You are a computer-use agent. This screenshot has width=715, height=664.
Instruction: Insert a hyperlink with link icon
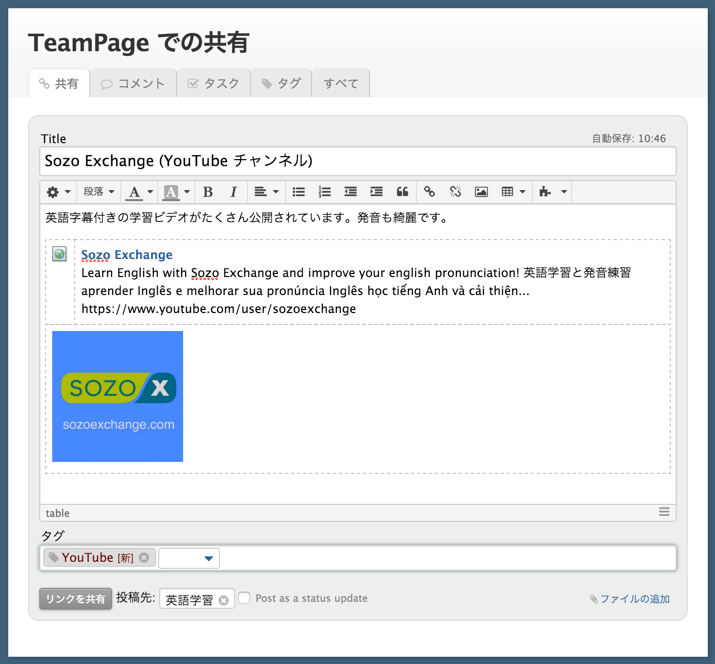point(429,192)
